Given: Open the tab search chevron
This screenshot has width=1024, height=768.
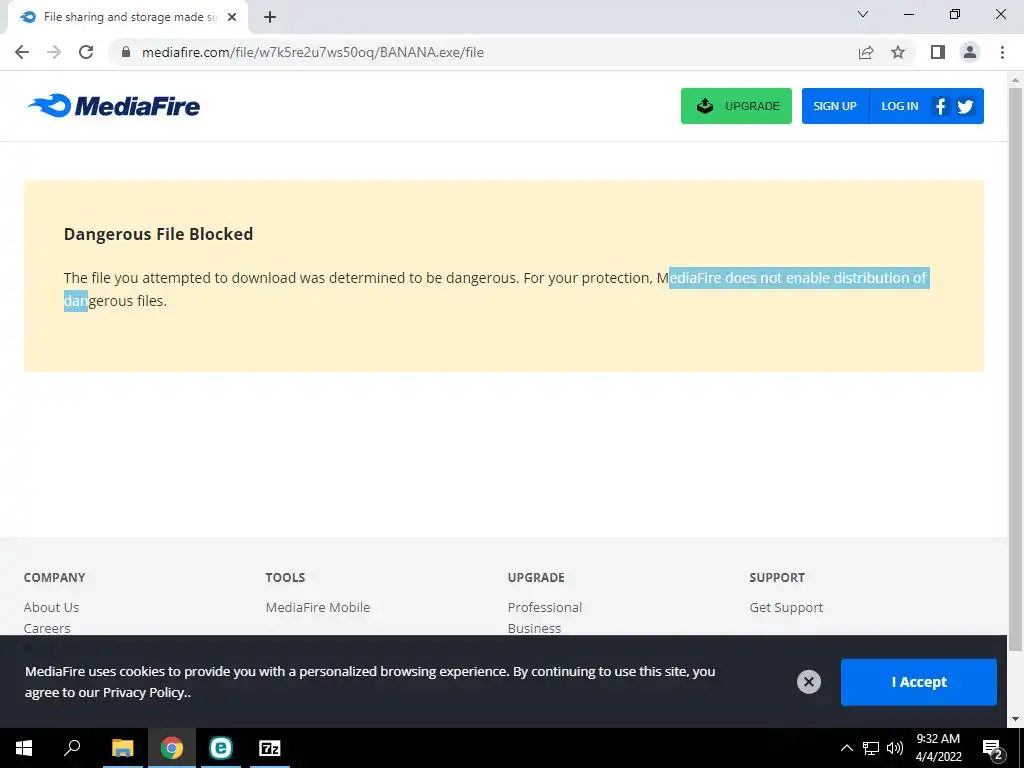Looking at the screenshot, I should (x=863, y=14).
